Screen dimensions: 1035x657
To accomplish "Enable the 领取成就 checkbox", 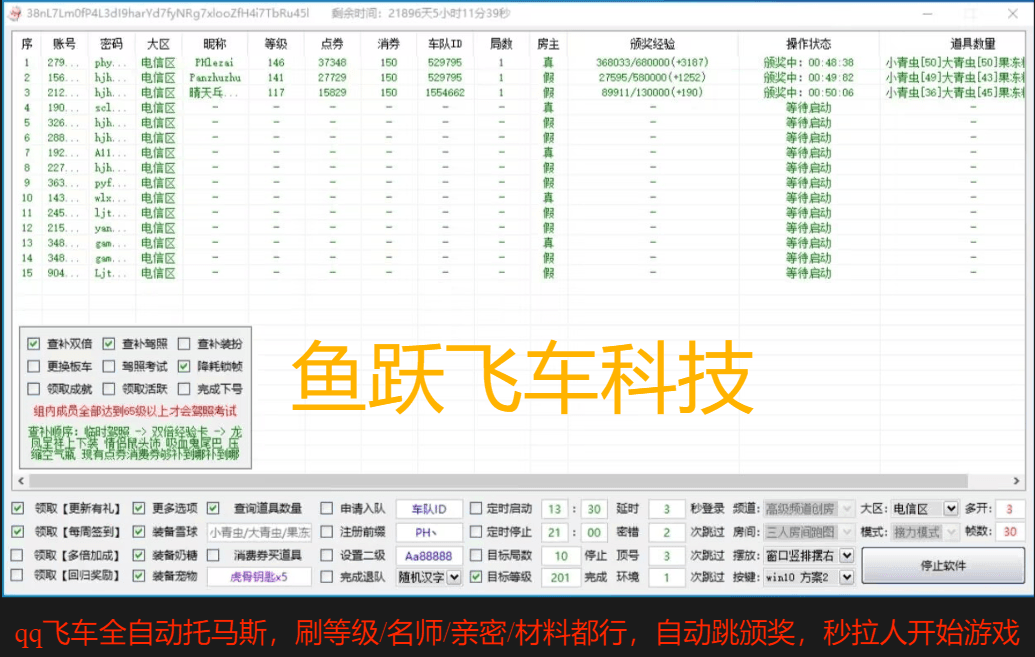I will pos(34,388).
